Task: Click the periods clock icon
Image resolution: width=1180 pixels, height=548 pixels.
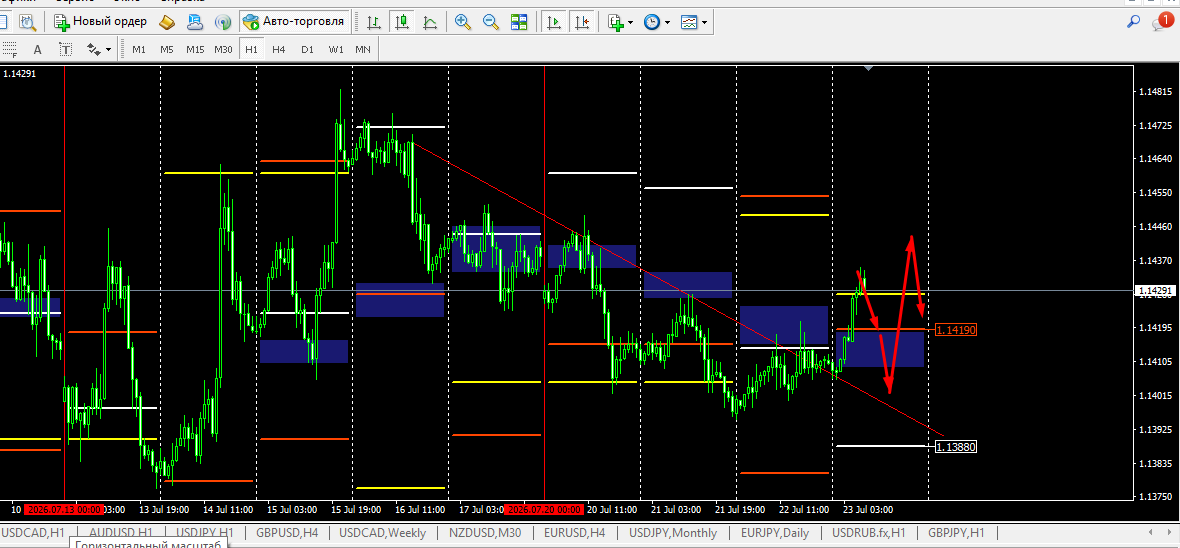Action: [x=651, y=23]
